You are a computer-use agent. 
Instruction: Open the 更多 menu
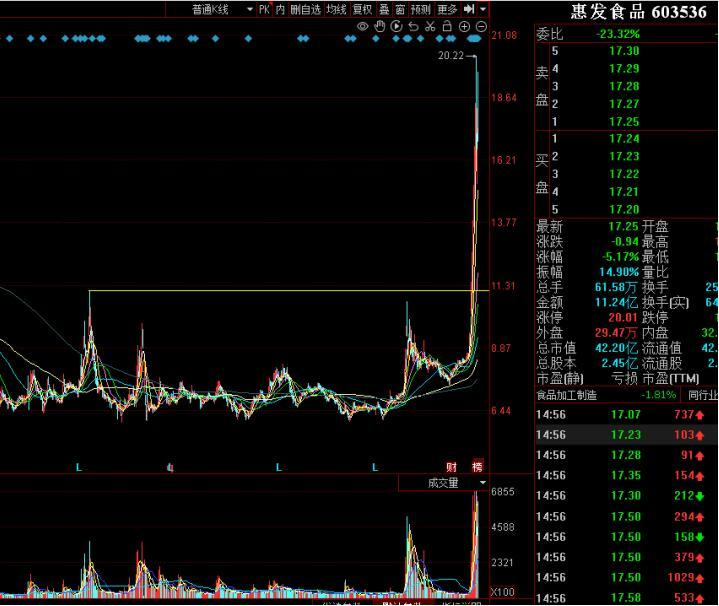pos(447,9)
